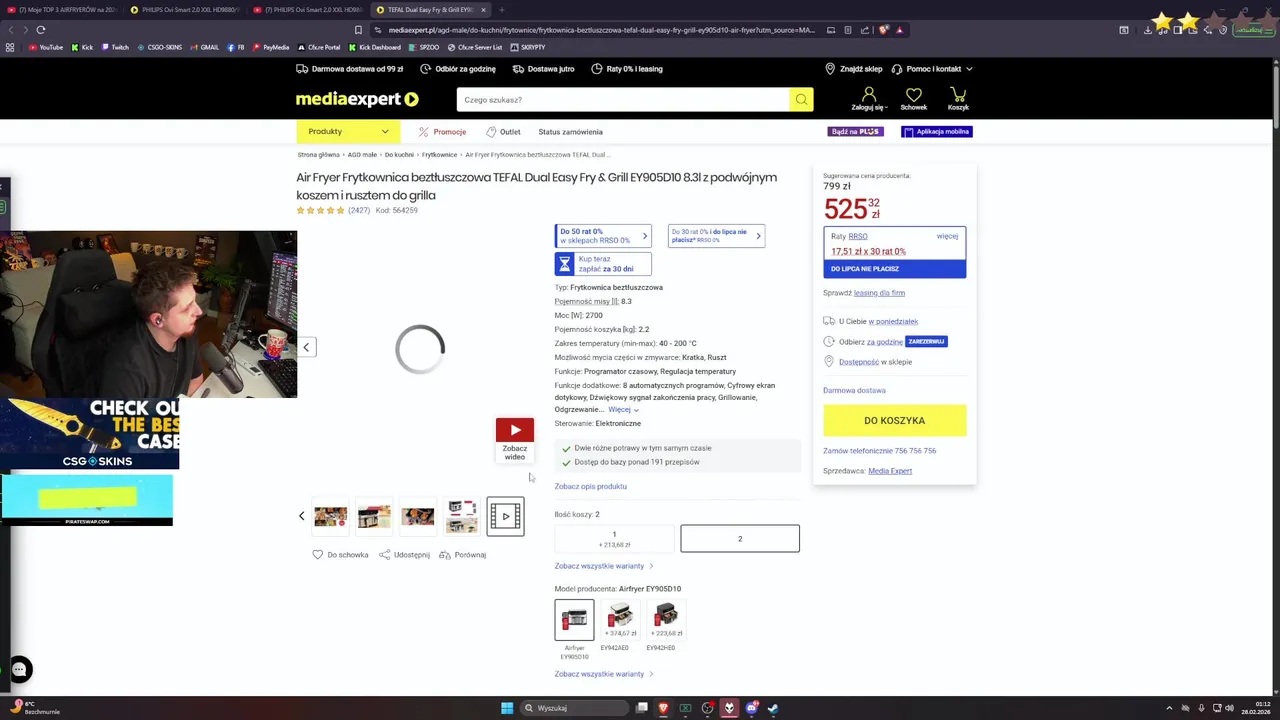Open a new browser tab
1280x720 pixels.
pos(502,10)
